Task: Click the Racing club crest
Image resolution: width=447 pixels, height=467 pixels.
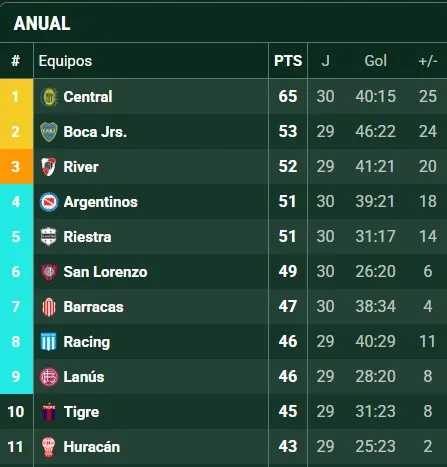Action: pos(49,342)
